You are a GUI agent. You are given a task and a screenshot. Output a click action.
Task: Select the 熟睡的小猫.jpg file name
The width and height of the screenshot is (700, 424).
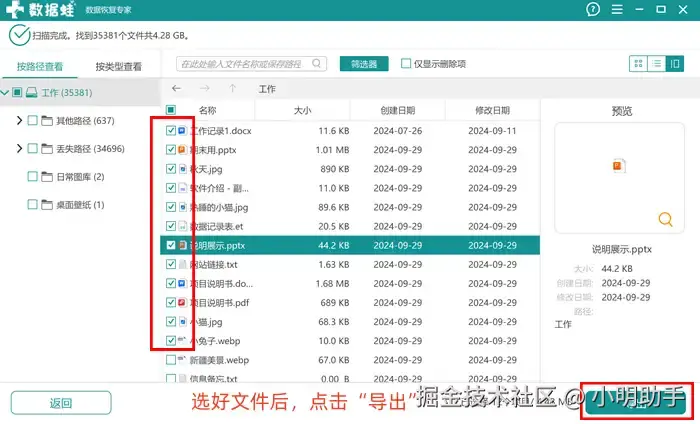click(219, 208)
